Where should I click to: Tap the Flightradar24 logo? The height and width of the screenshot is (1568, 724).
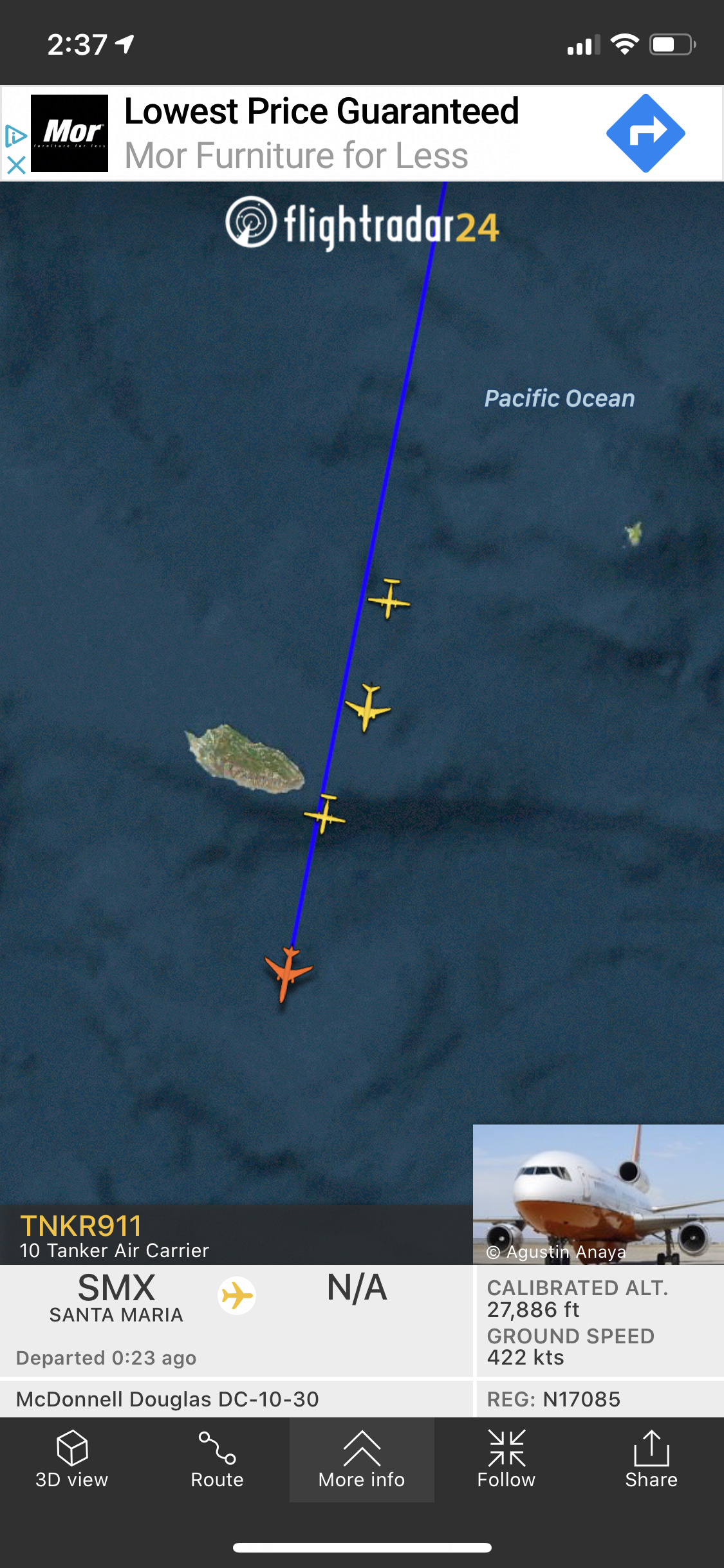pyautogui.click(x=362, y=225)
